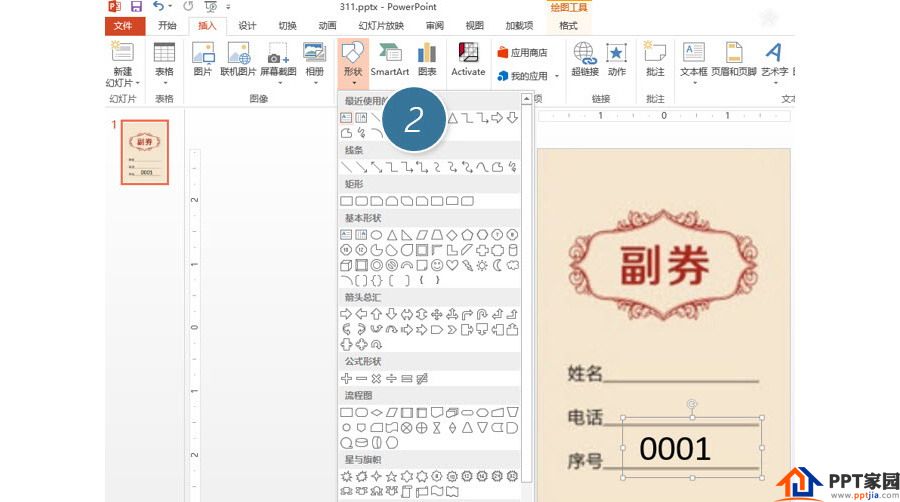The height and width of the screenshot is (502, 900).
Task: Start slideshow from beginning via quick access icon
Action: pos(211,6)
